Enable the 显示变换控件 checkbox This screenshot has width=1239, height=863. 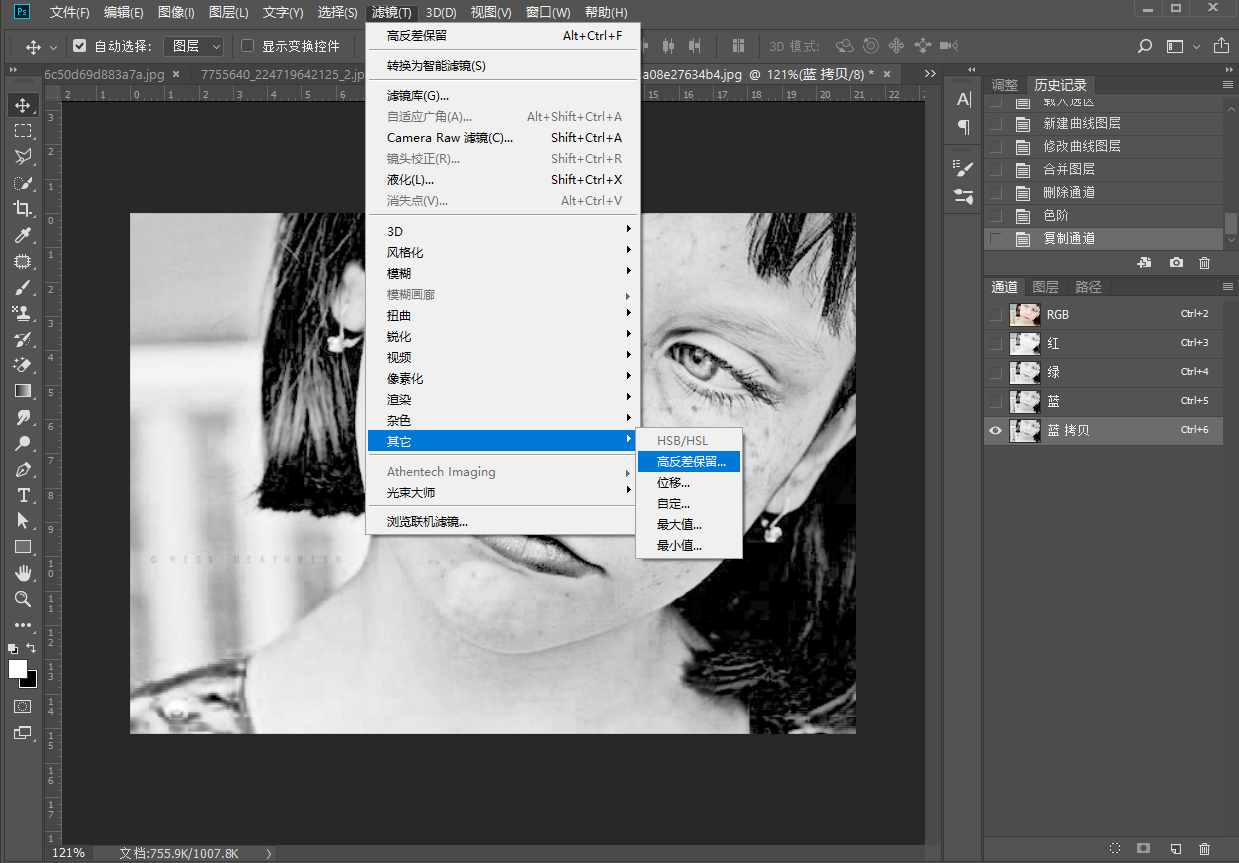(248, 46)
